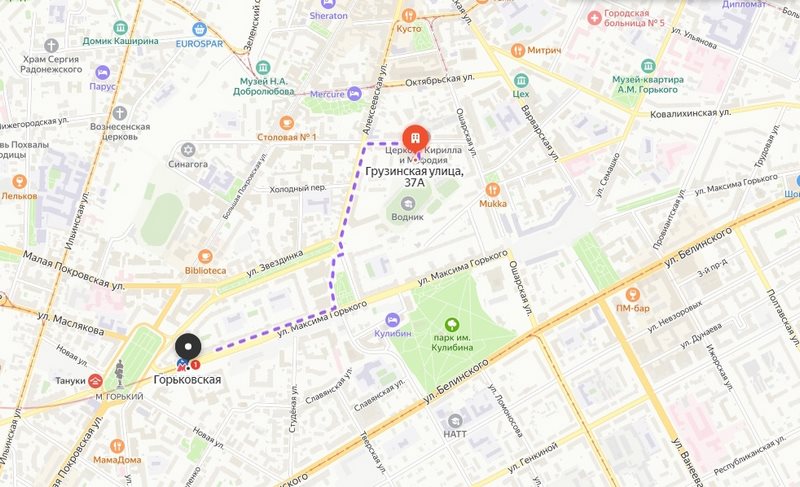Click the black route start marker
The height and width of the screenshot is (487, 800).
point(188,346)
